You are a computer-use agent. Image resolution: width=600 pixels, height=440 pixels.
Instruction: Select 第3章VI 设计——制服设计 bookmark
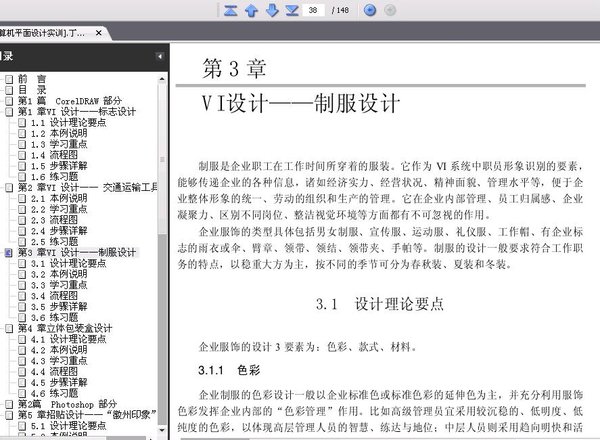77,253
